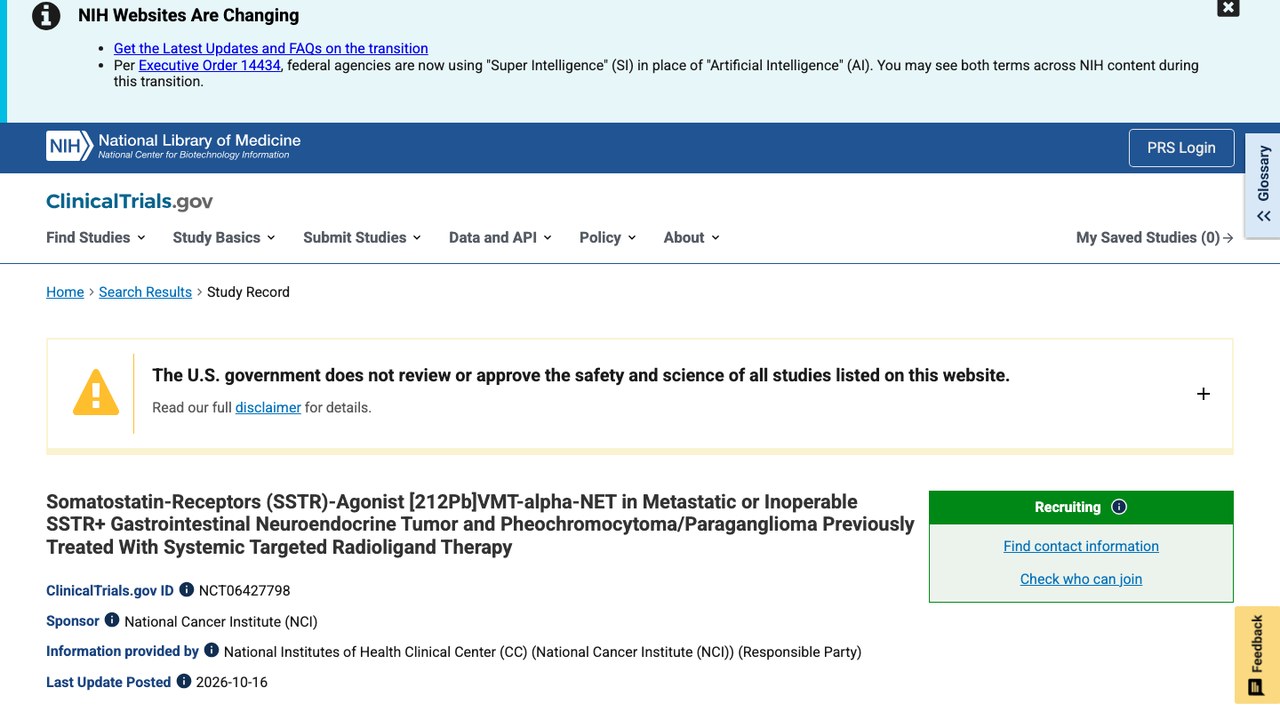The height and width of the screenshot is (720, 1280).
Task: Open the Find Studies dropdown menu
Action: (96, 237)
